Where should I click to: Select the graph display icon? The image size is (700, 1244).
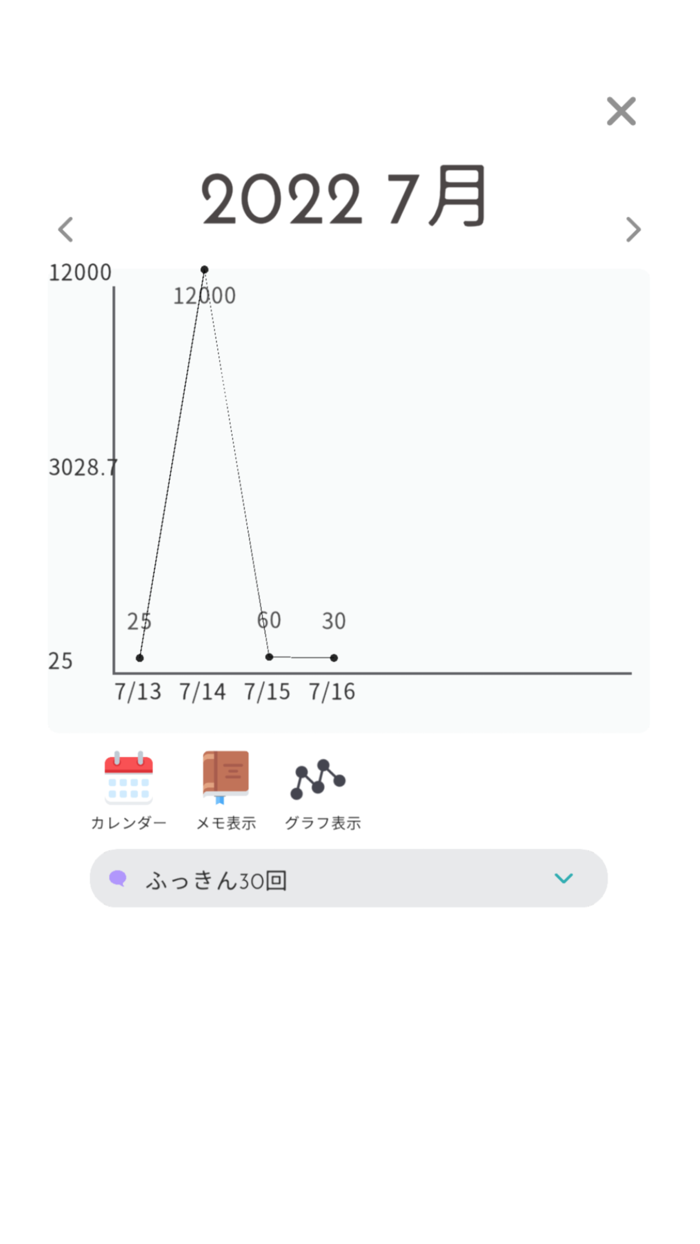point(318,779)
